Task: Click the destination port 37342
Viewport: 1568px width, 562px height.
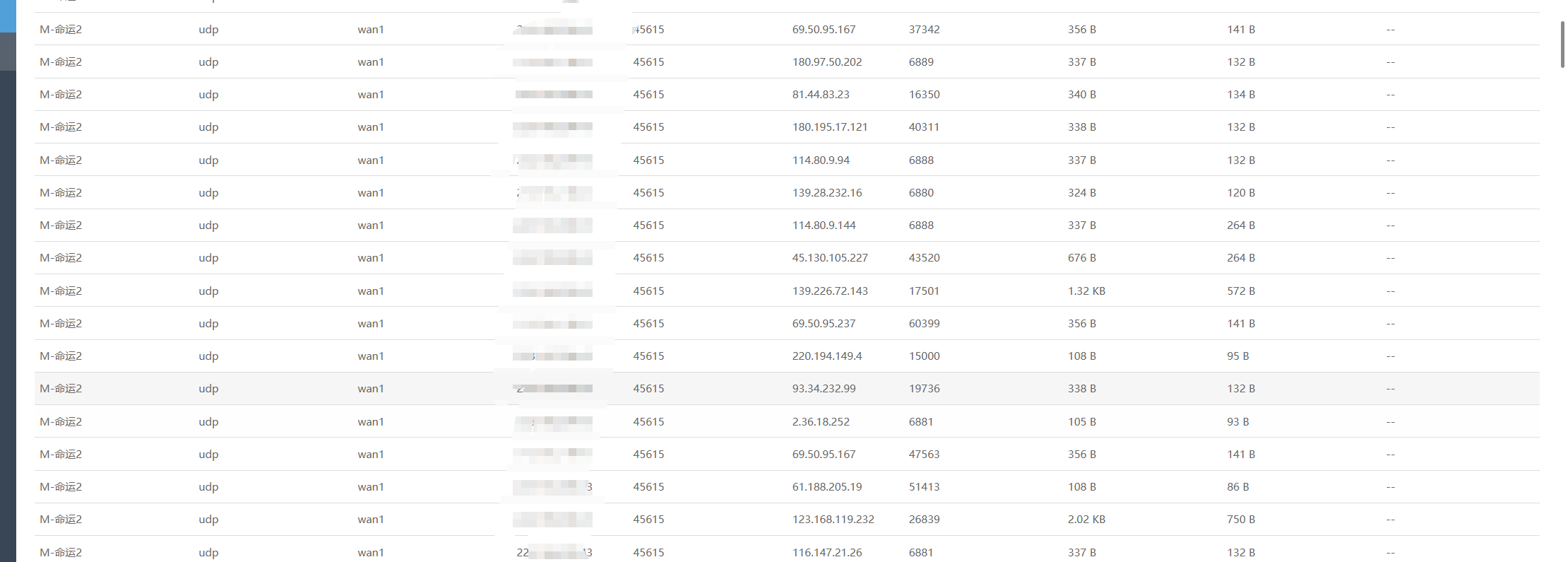Action: tap(924, 30)
